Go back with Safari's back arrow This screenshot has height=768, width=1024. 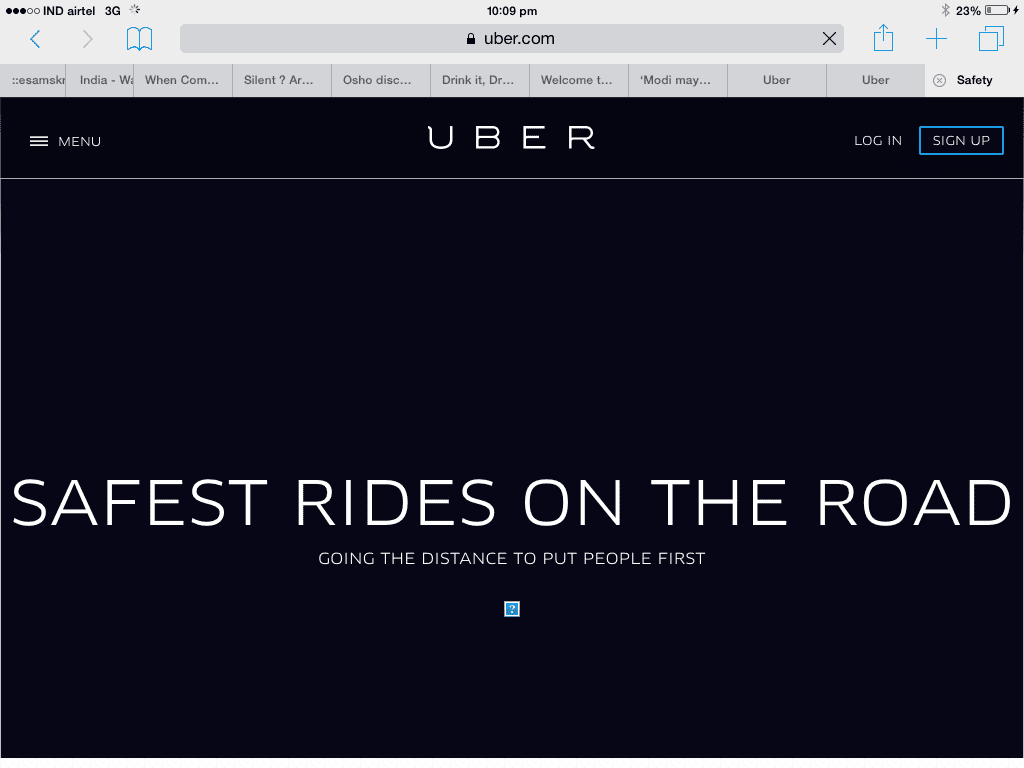tap(35, 39)
